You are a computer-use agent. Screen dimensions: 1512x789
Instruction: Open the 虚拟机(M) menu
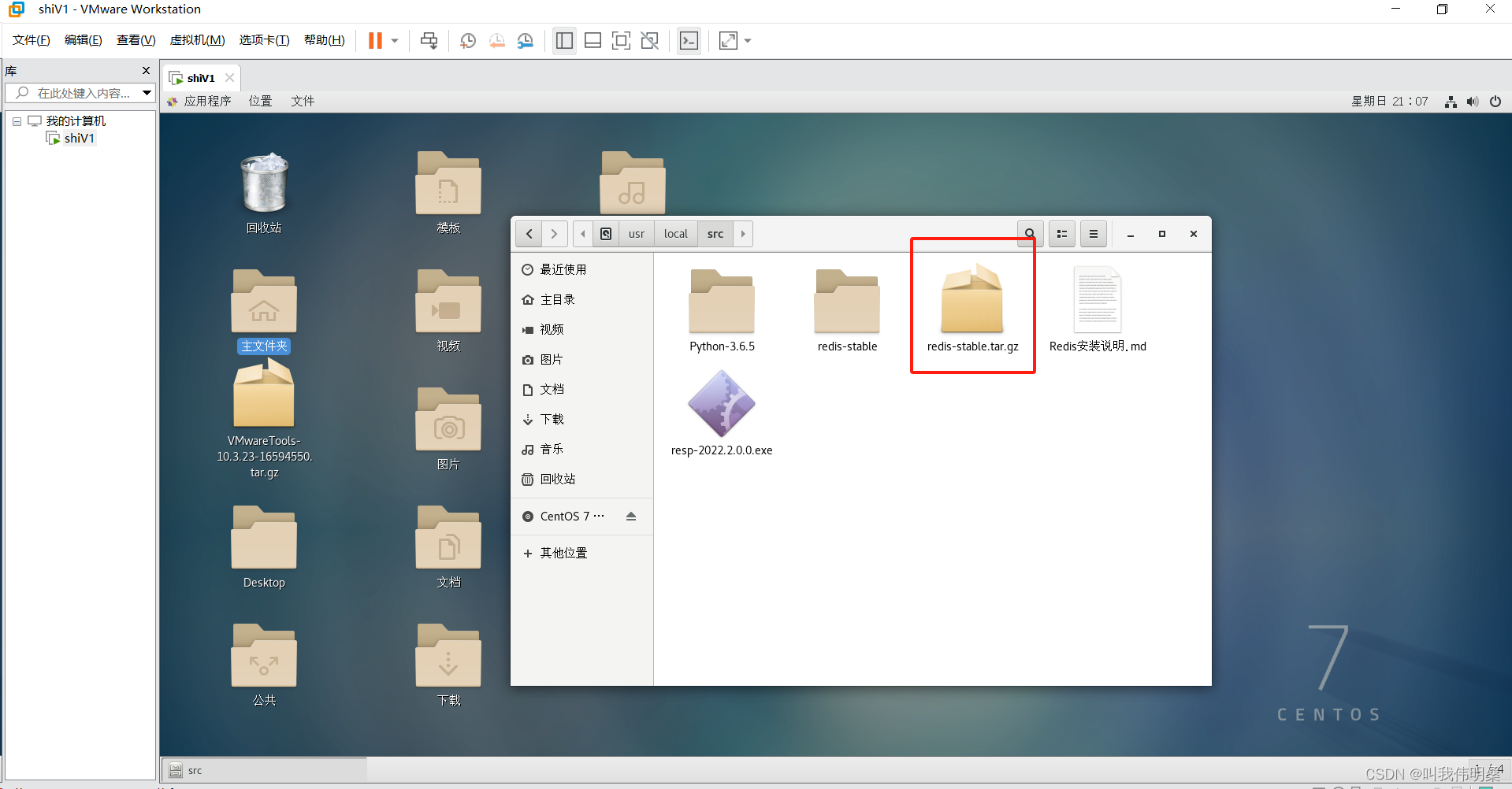coord(198,40)
